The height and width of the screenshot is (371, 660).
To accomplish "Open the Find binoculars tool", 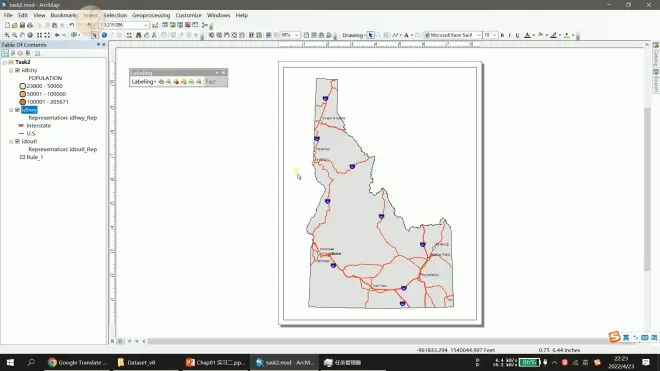I will 138,35.
